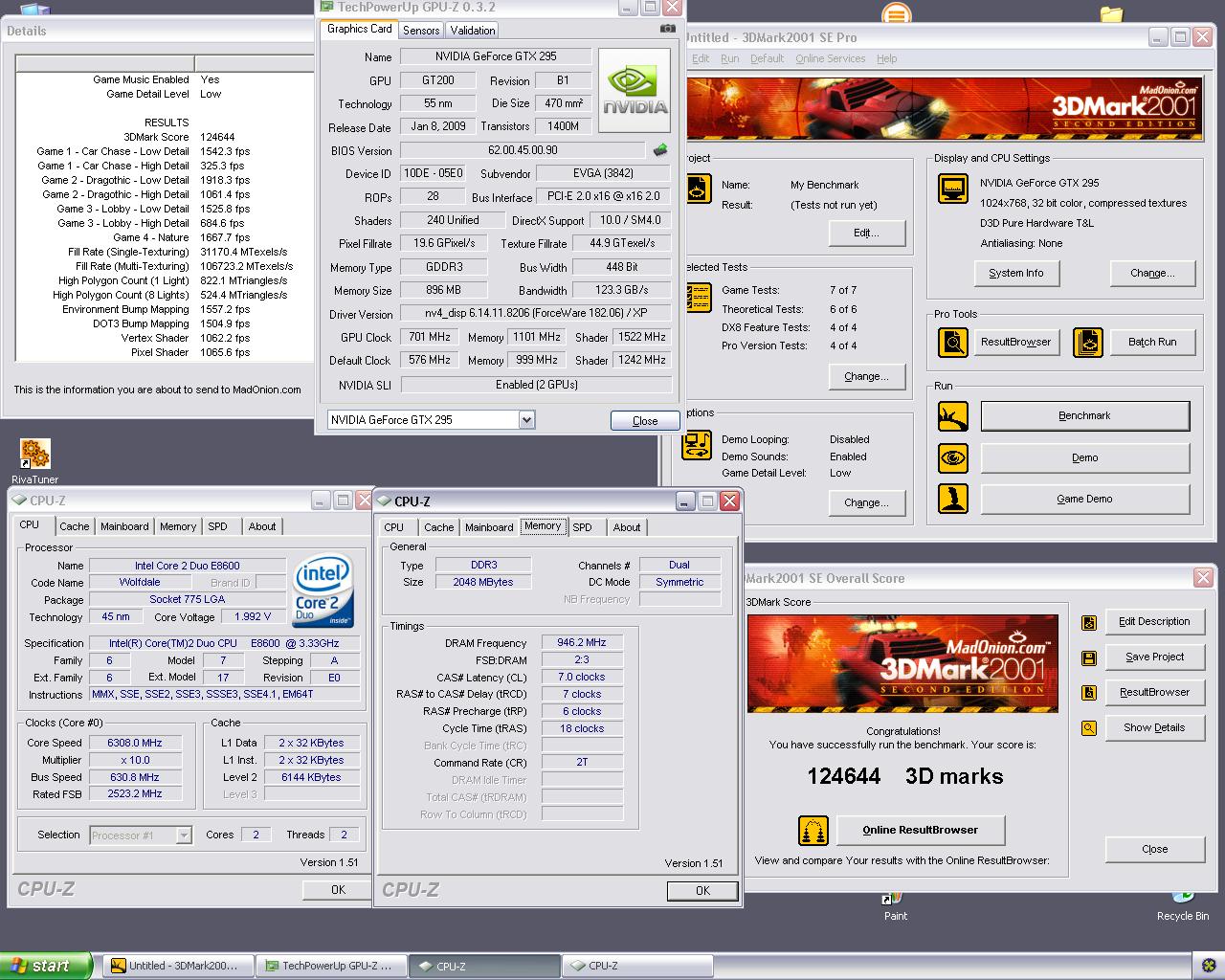Click the Change... button in Display settings
Image resolution: width=1225 pixels, height=980 pixels.
coord(1152,274)
